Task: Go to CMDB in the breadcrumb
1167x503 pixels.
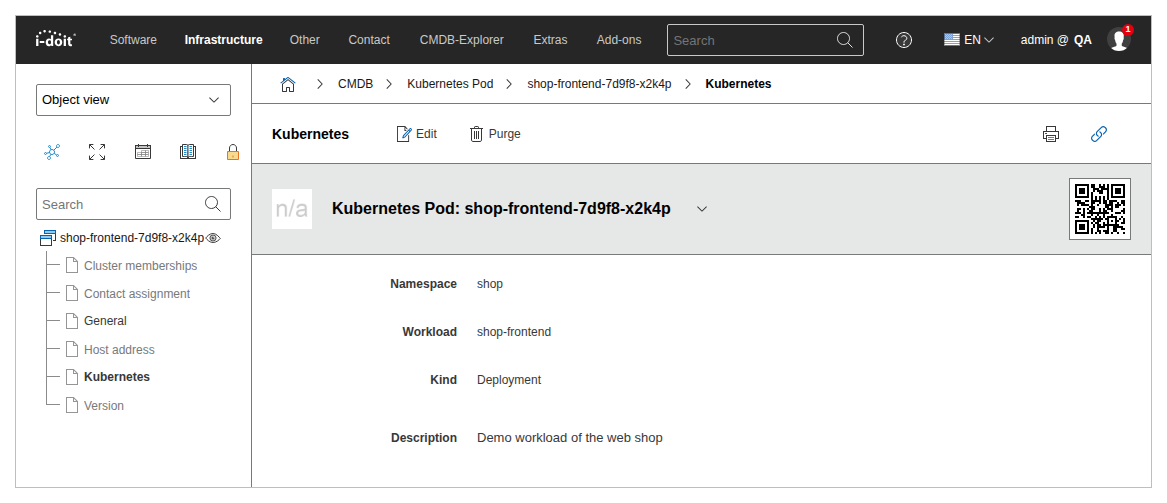Action: pos(356,84)
